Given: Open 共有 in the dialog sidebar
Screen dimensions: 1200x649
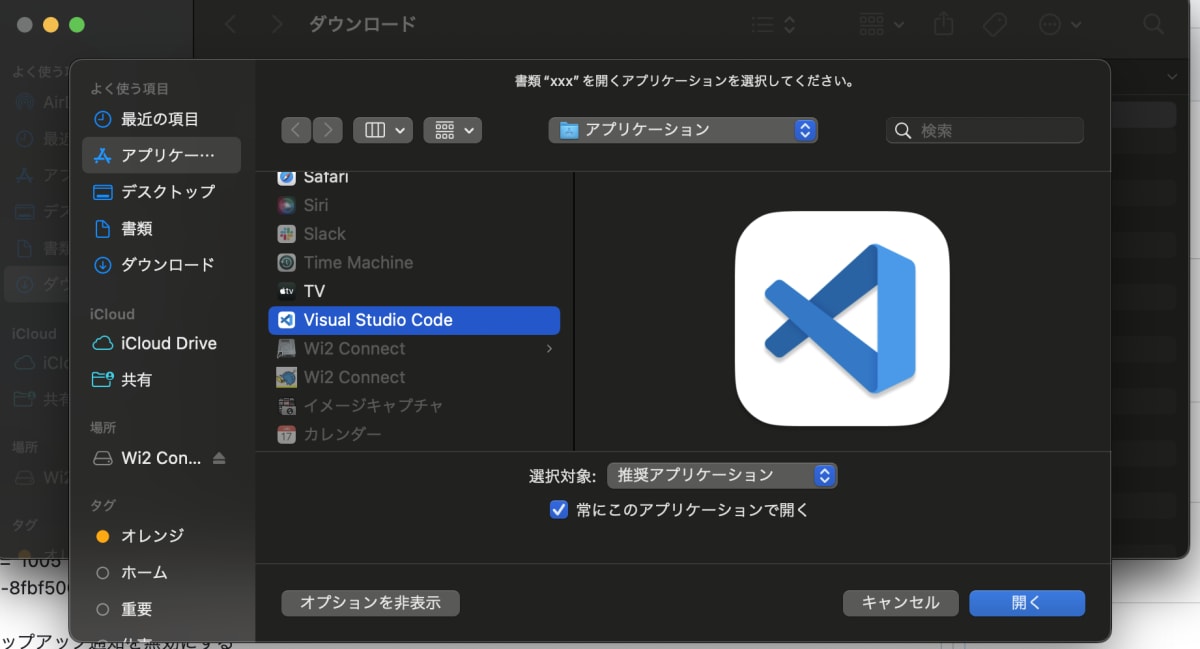Looking at the screenshot, I should click(x=161, y=380).
